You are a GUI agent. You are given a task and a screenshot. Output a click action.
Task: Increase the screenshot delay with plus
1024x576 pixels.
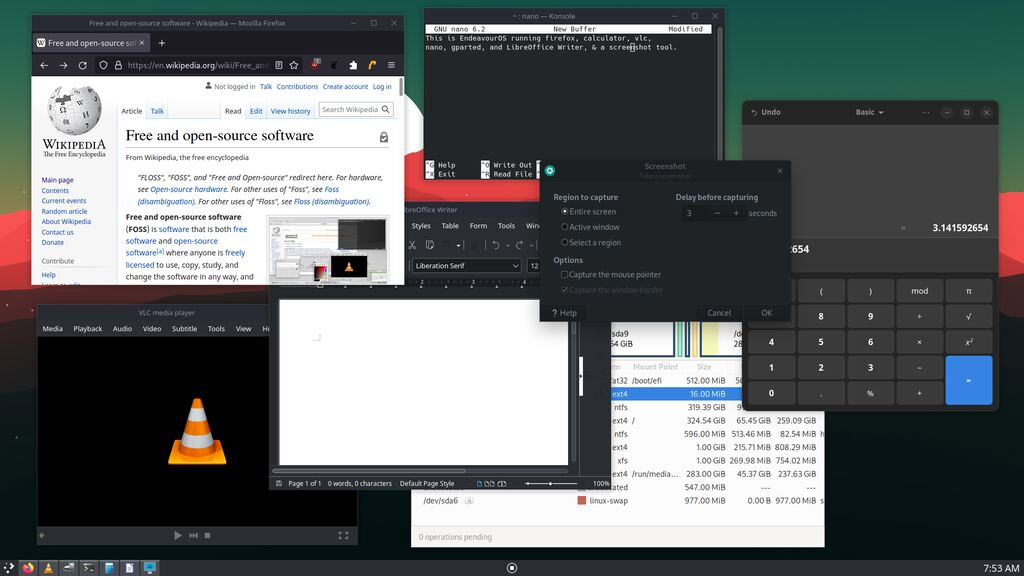(736, 214)
